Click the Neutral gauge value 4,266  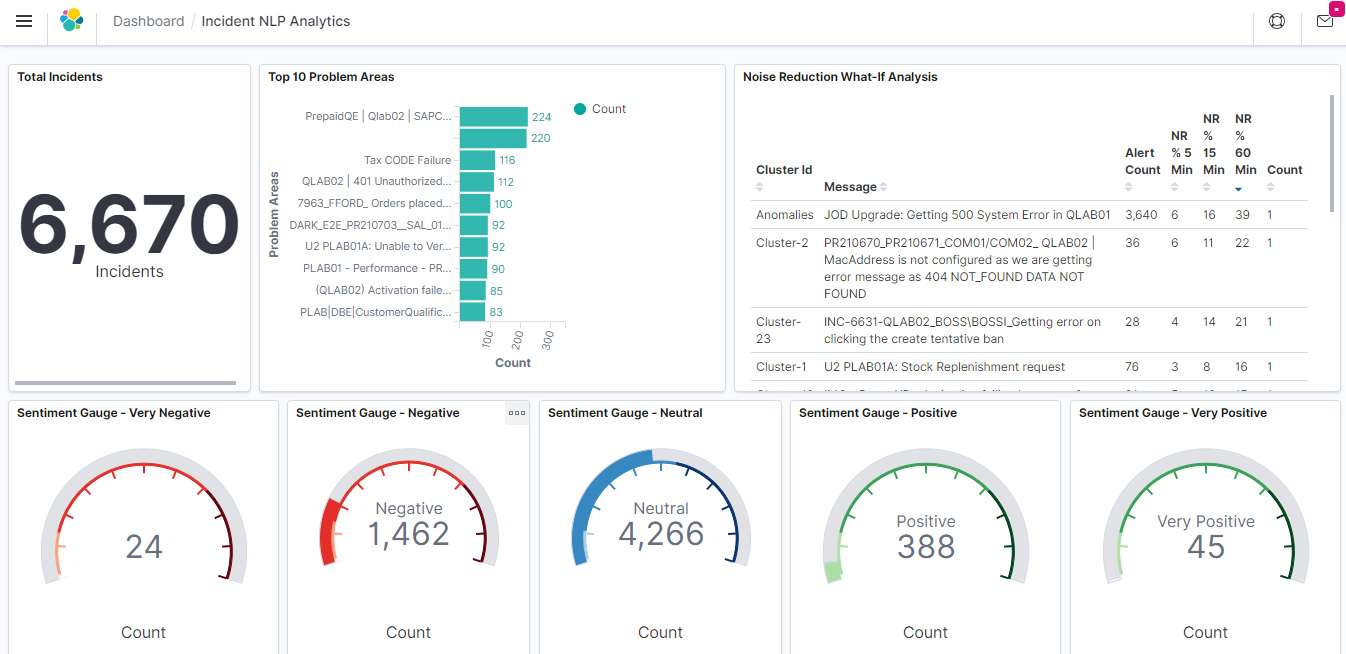pos(661,535)
